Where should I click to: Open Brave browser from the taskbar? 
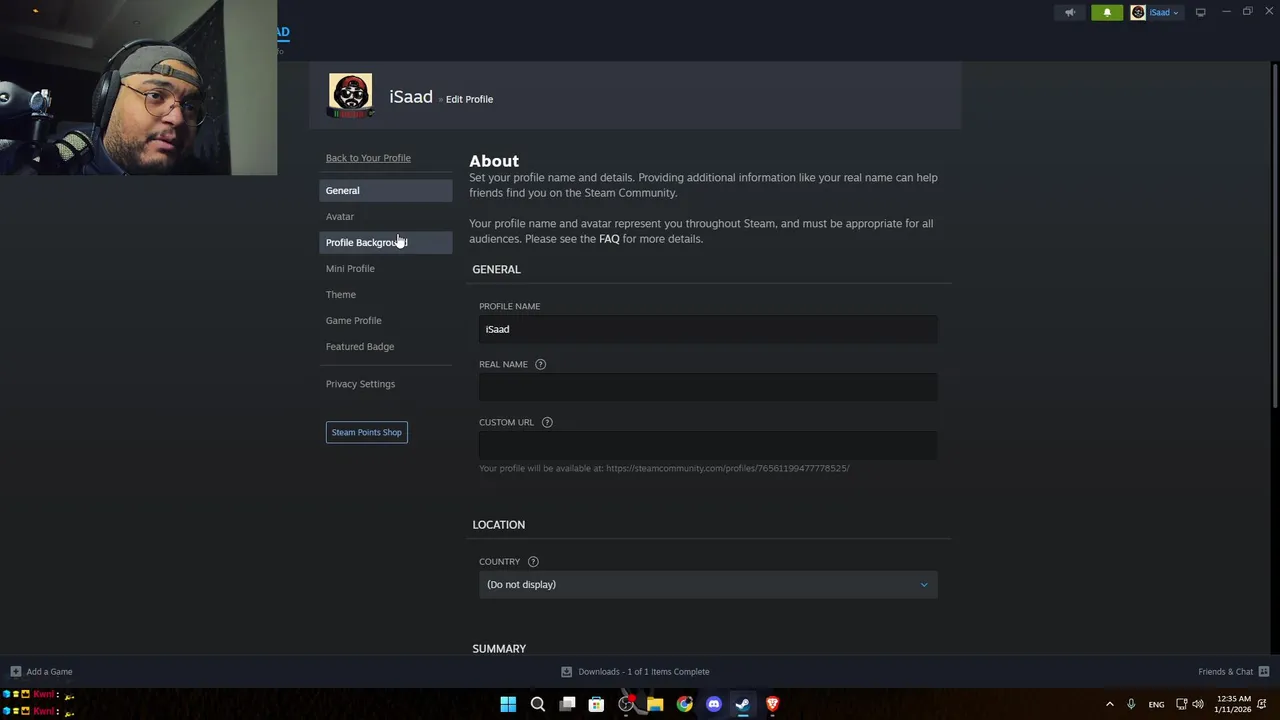[x=772, y=704]
